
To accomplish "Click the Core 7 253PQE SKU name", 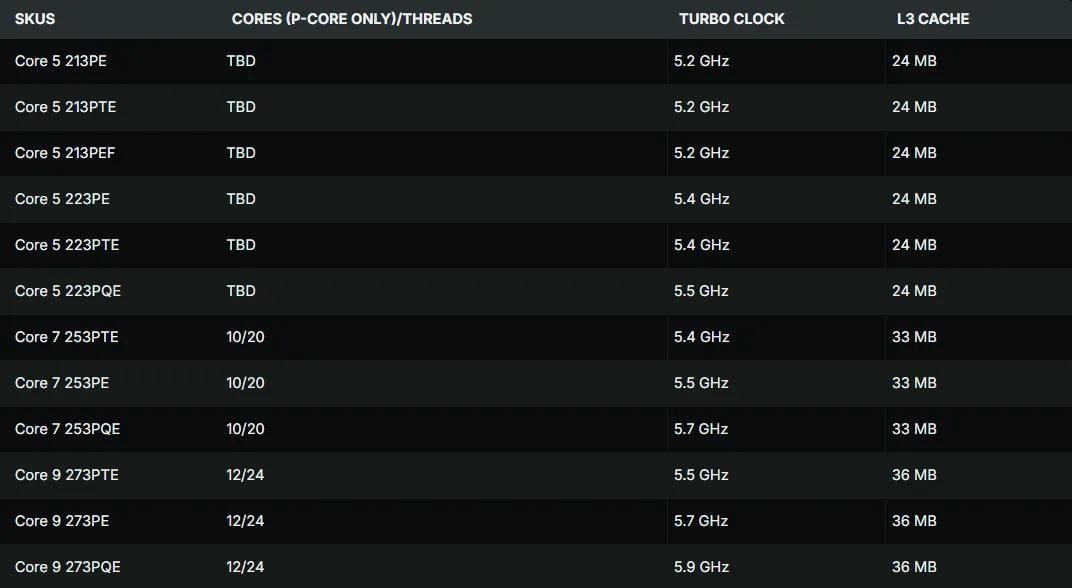I will coord(68,429).
